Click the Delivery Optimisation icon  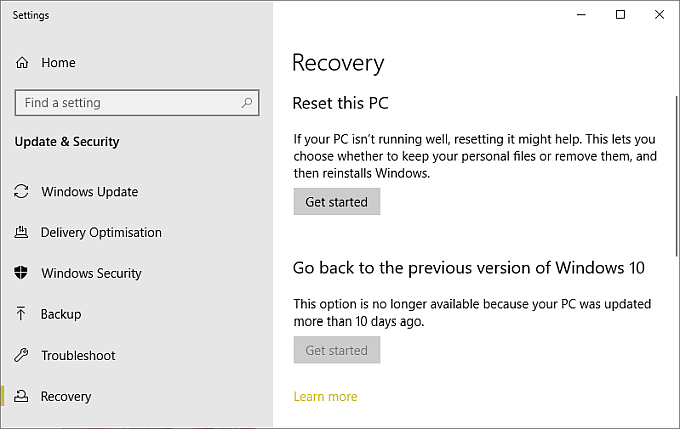[x=22, y=233]
